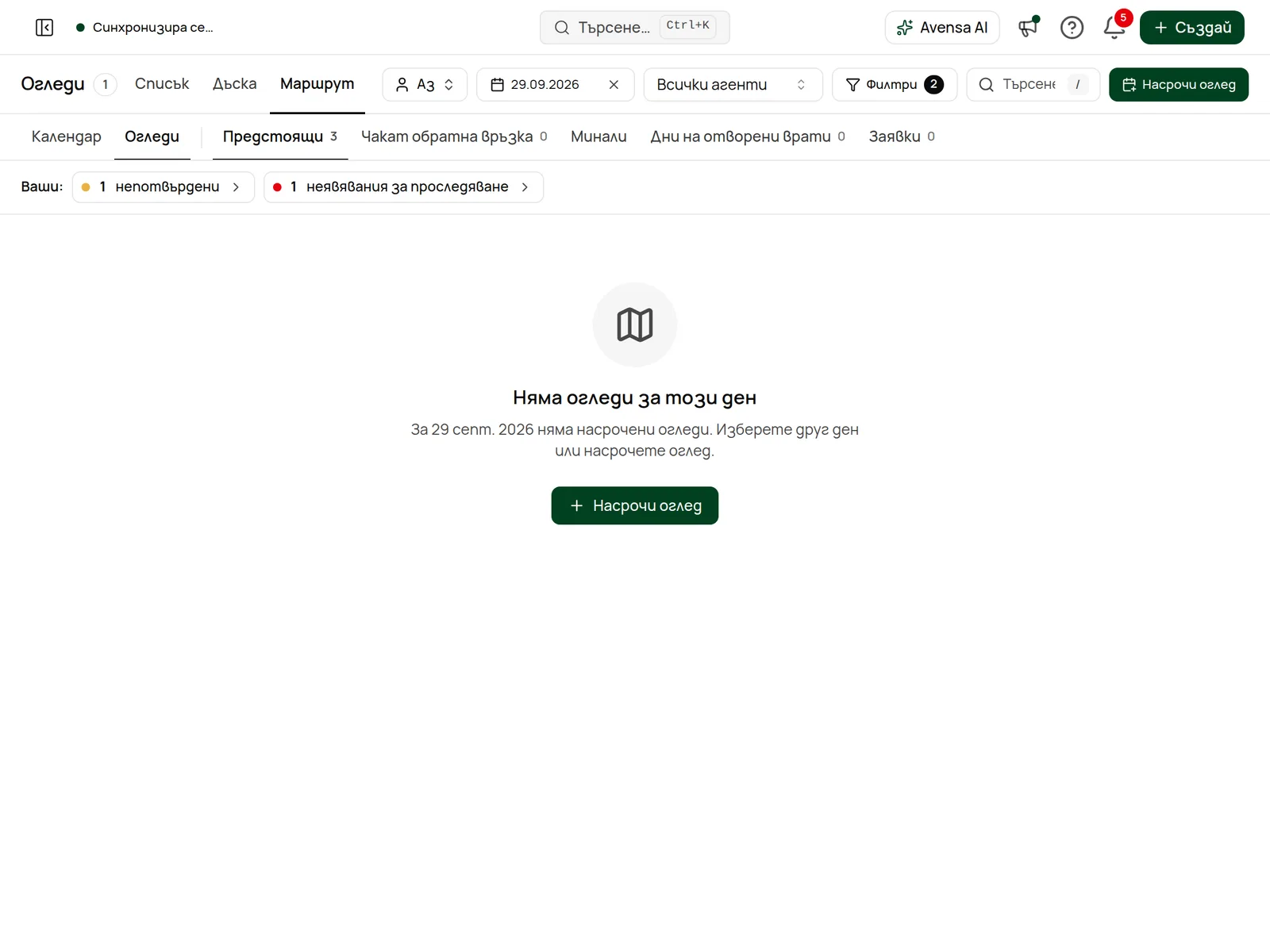
Task: Open Дни на отворени врати tab
Action: coord(748,136)
